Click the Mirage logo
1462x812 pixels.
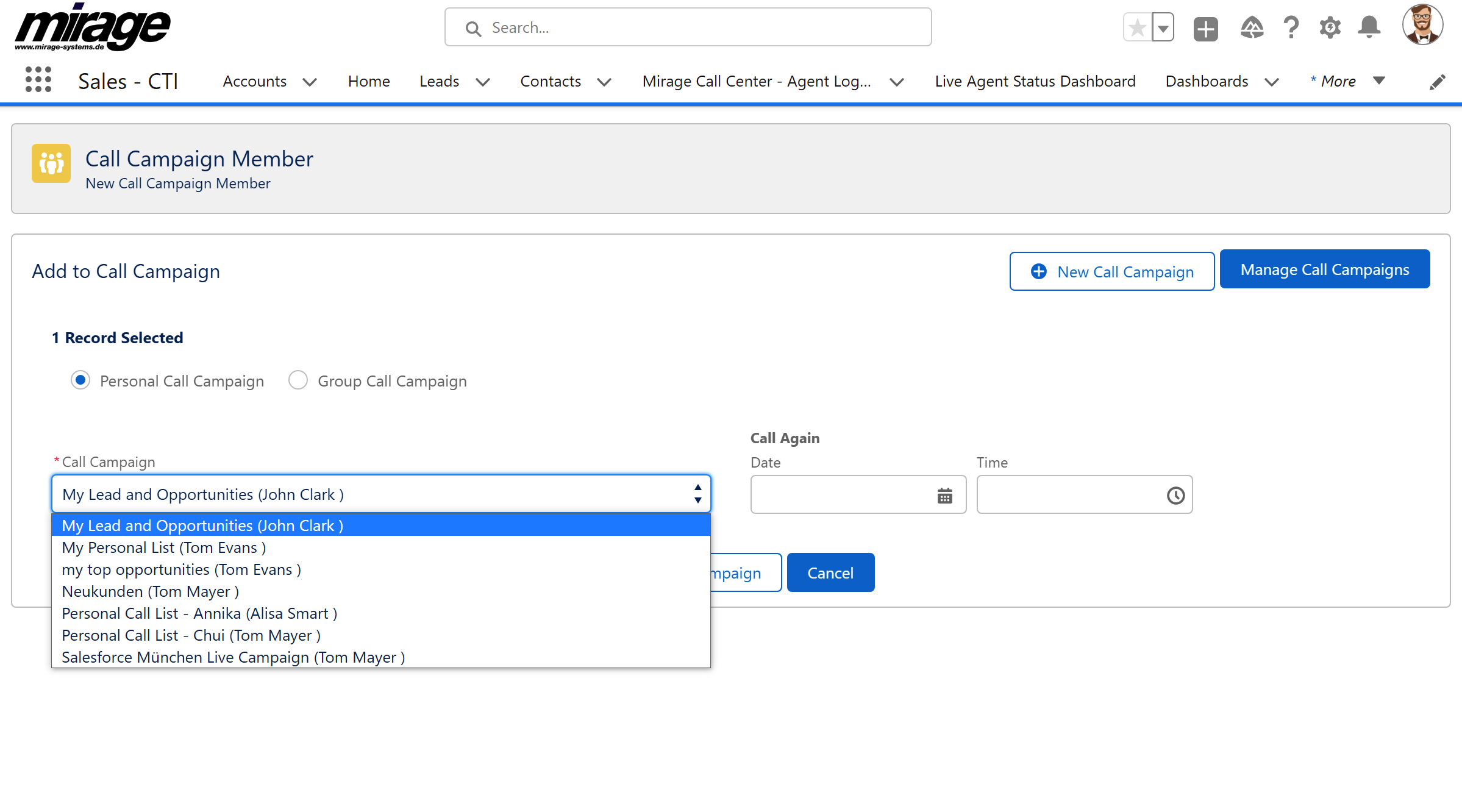[x=93, y=27]
